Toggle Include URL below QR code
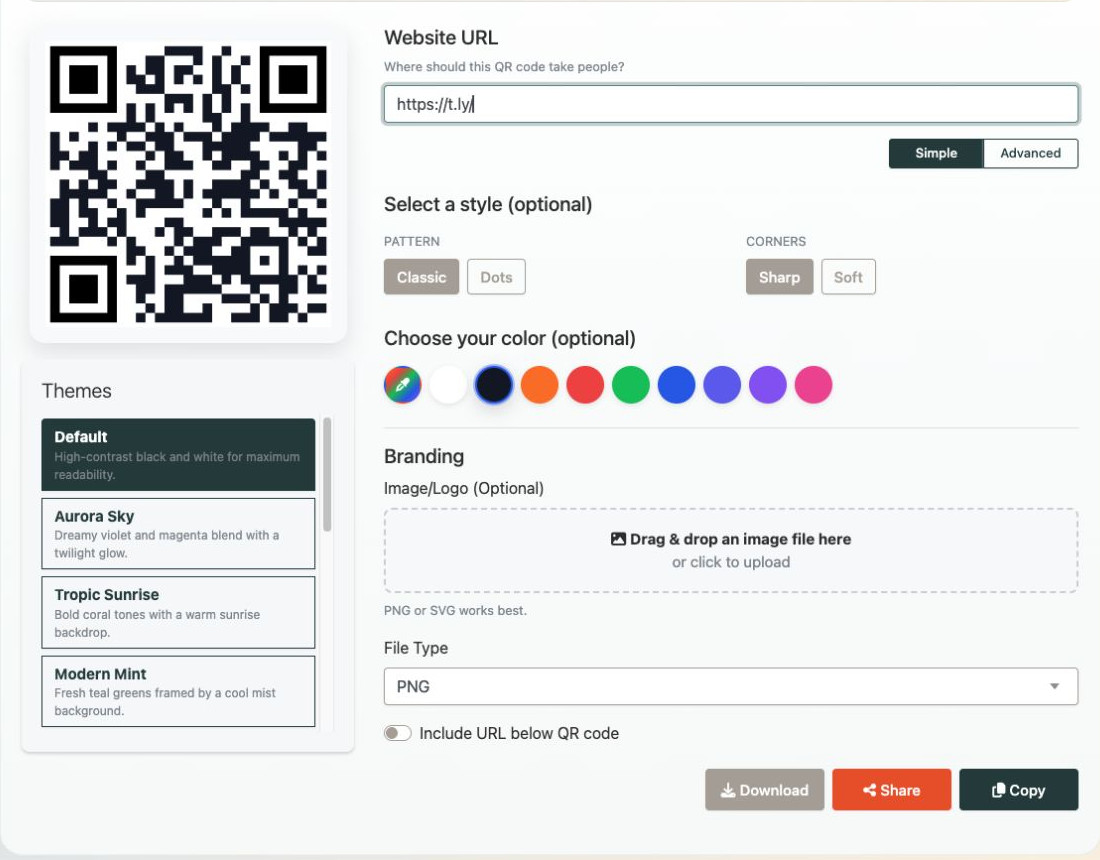The height and width of the screenshot is (860, 1100). pyautogui.click(x=398, y=733)
